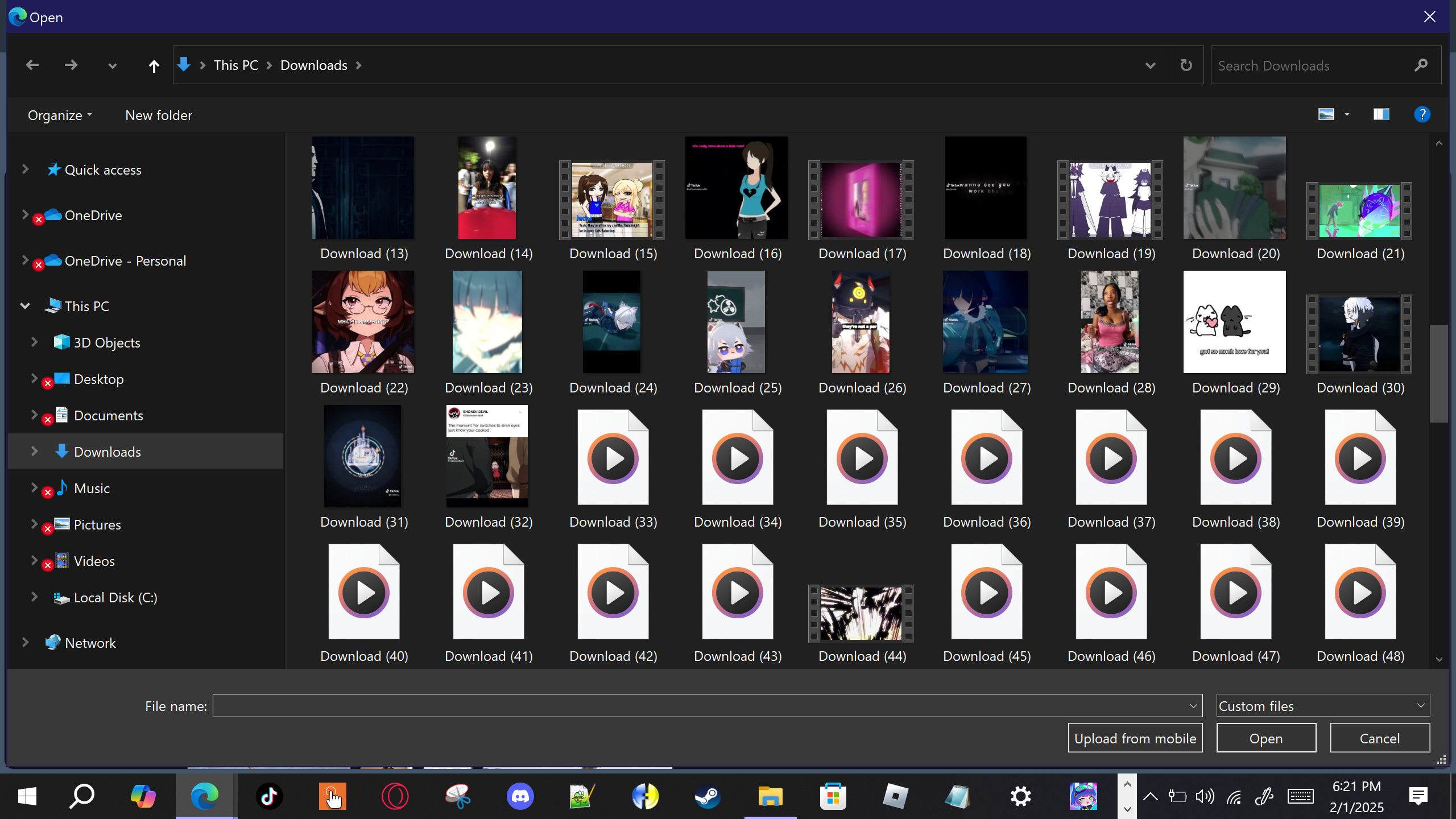Expand the Quick access tree node
This screenshot has height=819, width=1456.
tap(25, 169)
